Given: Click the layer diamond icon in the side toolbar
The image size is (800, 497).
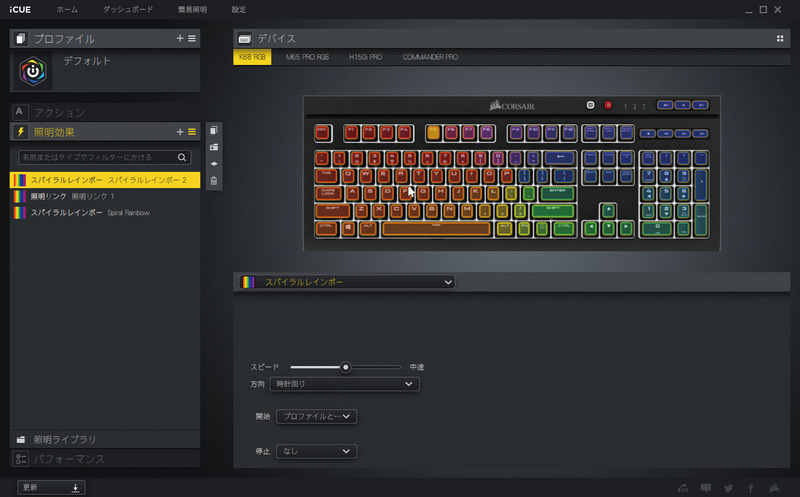Looking at the screenshot, I should pyautogui.click(x=214, y=164).
